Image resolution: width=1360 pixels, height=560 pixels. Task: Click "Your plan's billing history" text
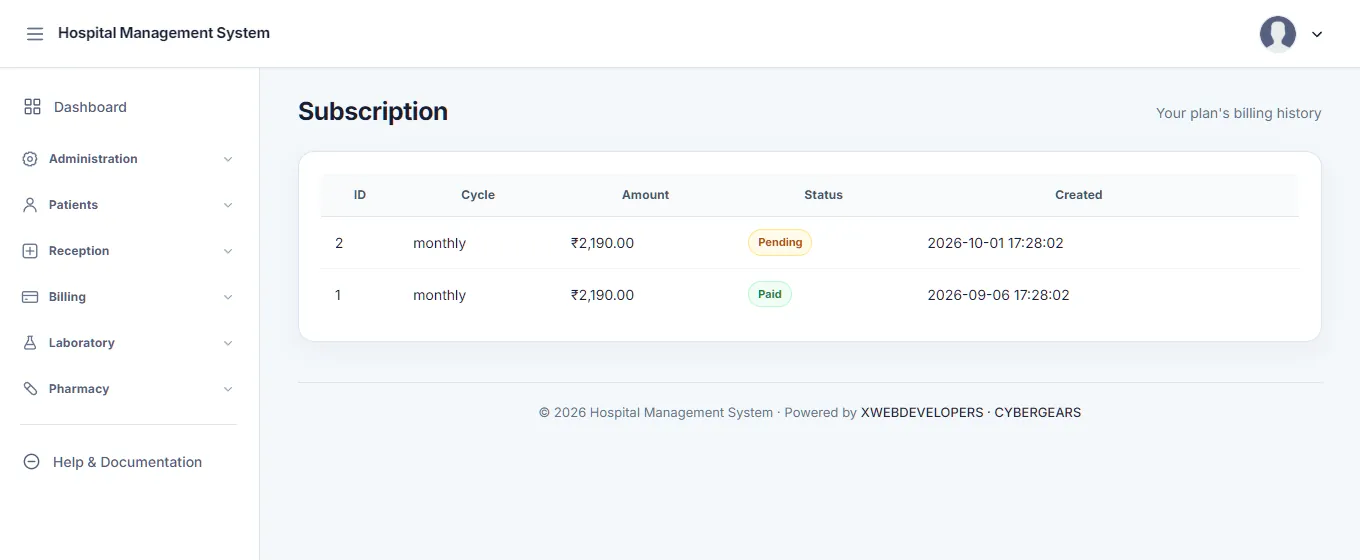click(1238, 113)
